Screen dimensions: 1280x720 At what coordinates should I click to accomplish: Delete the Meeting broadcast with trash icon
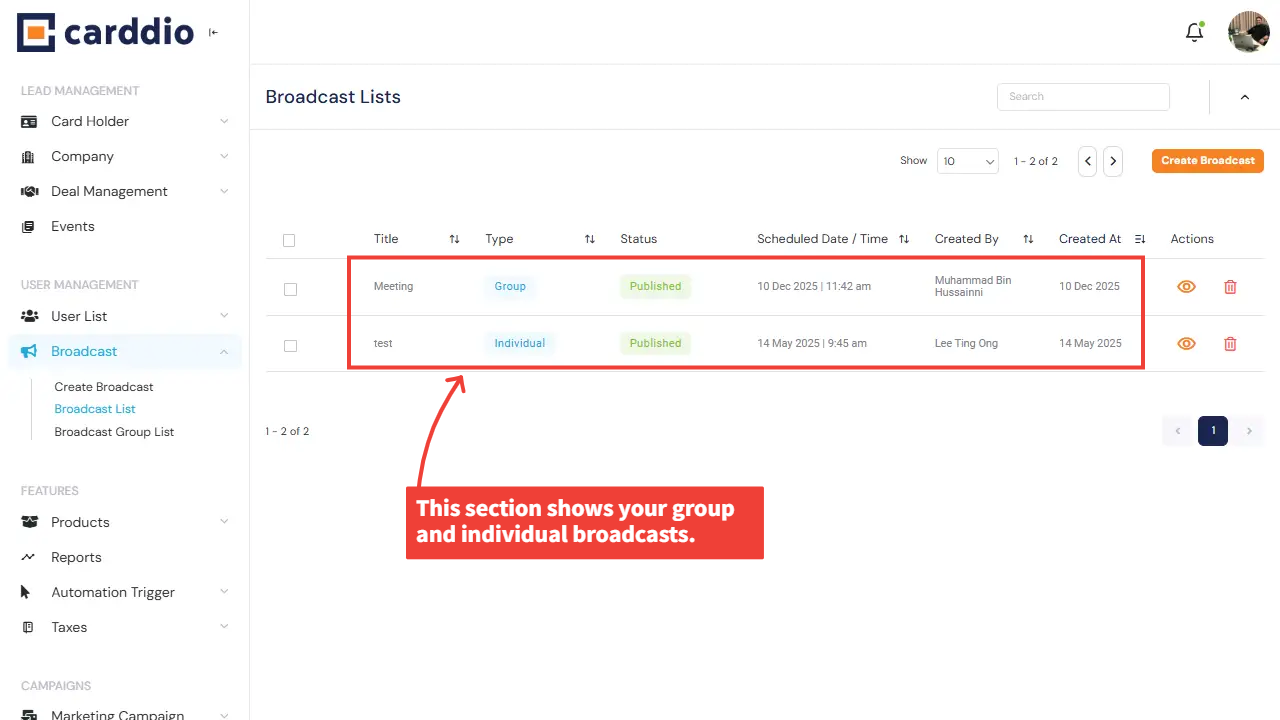[x=1230, y=286]
